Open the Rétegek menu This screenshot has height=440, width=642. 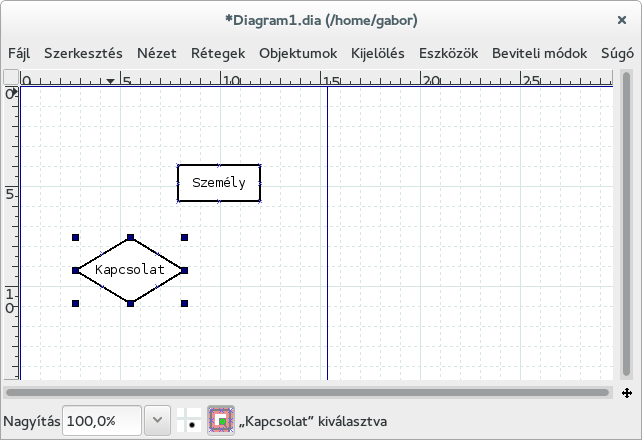218,53
